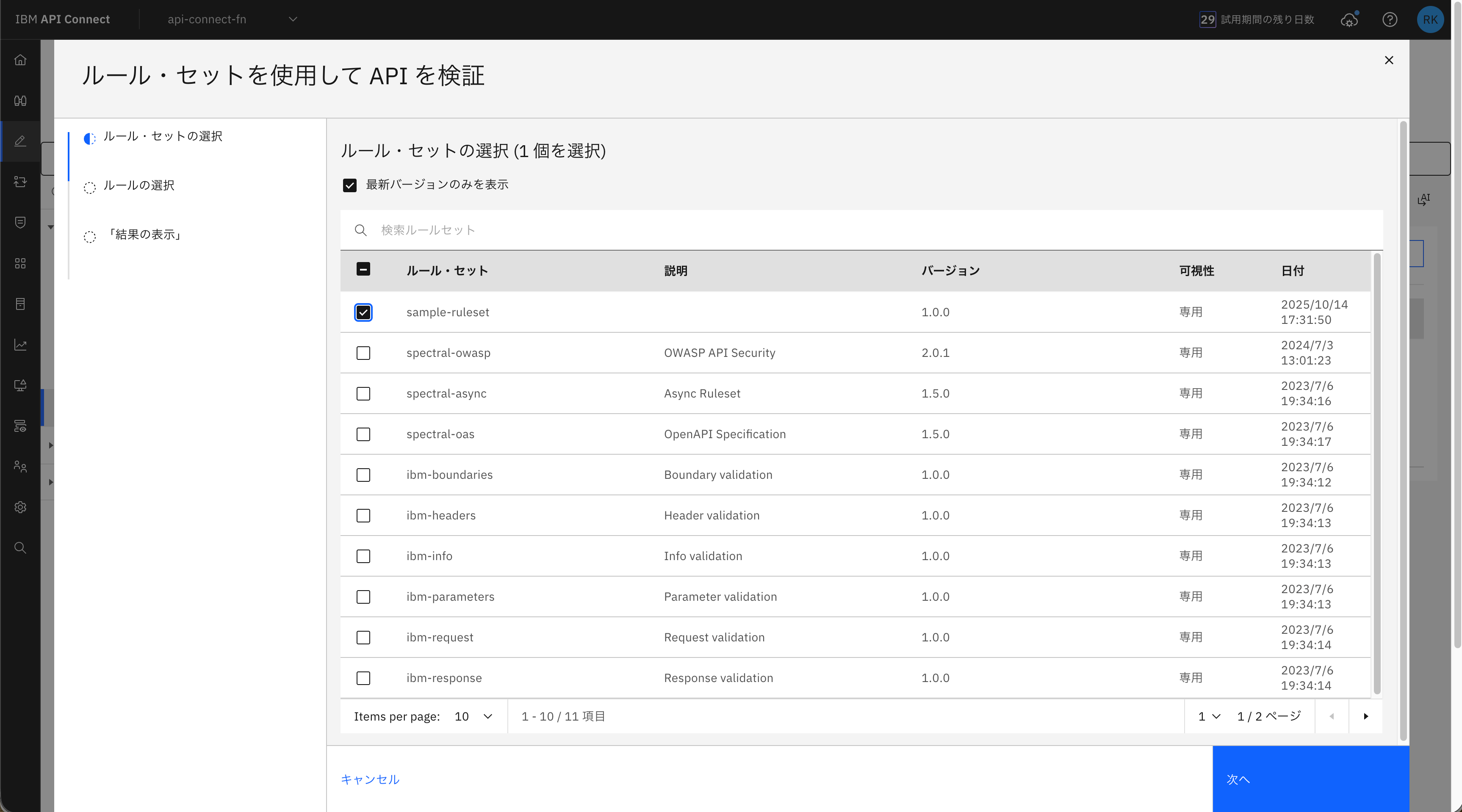
Task: Click the Search magnifier sidebar icon
Action: point(20,547)
